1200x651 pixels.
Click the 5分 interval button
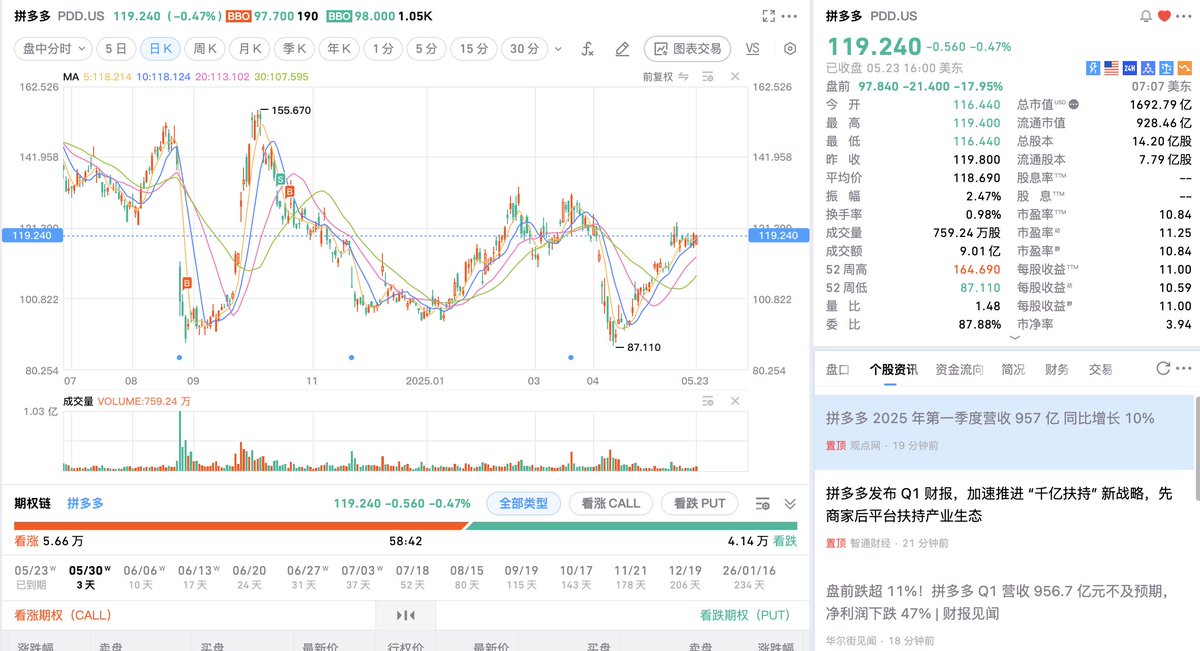click(426, 48)
